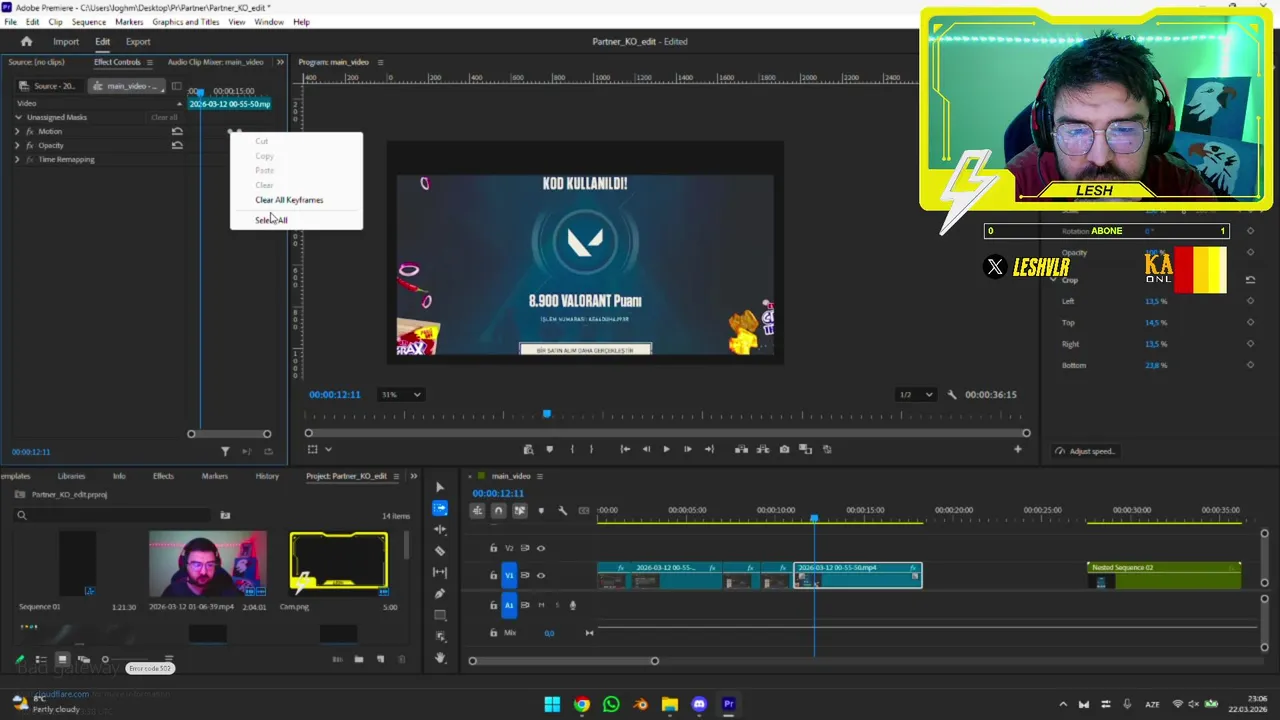Click Export Frame camera icon in Program monitor
1280x720 pixels.
point(784,449)
